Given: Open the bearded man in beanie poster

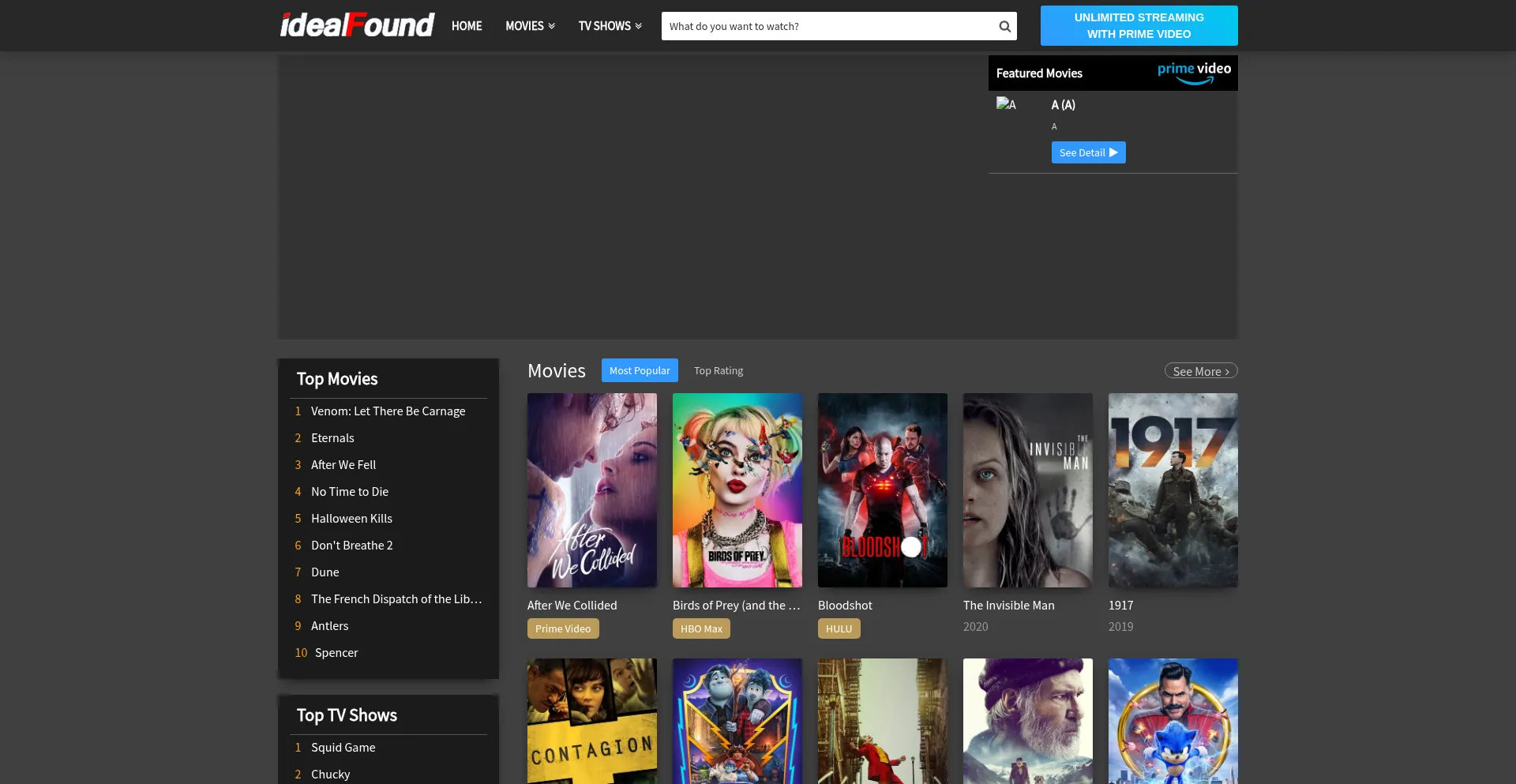Looking at the screenshot, I should coord(1028,721).
